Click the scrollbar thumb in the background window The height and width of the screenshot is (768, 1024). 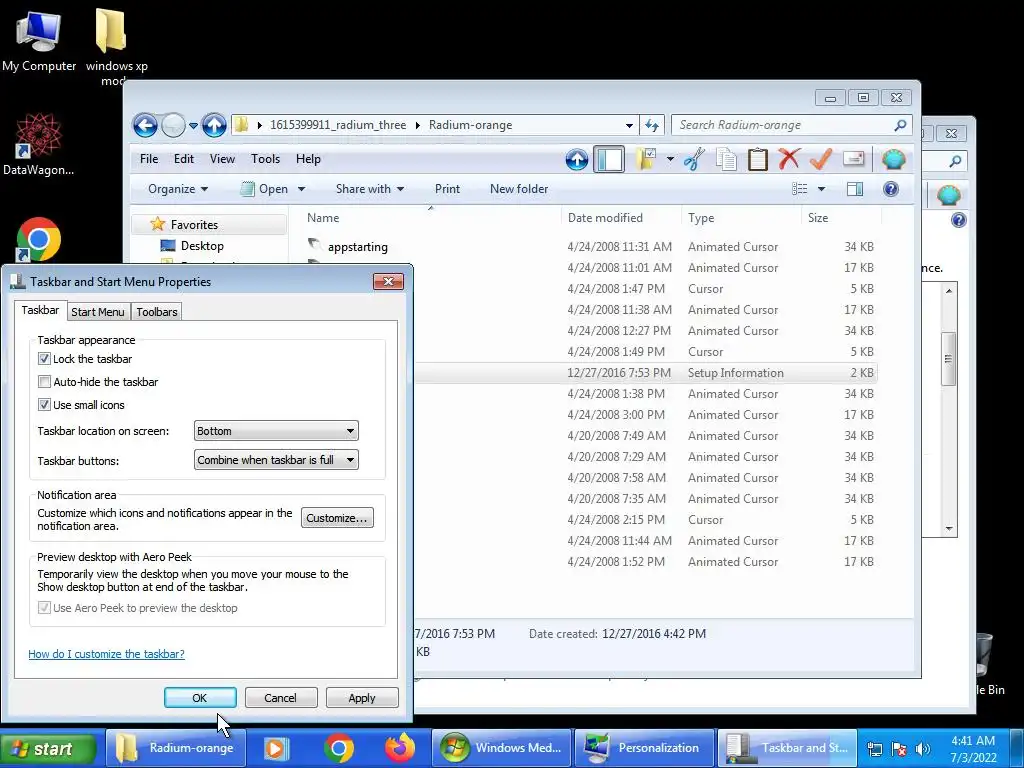pos(948,359)
